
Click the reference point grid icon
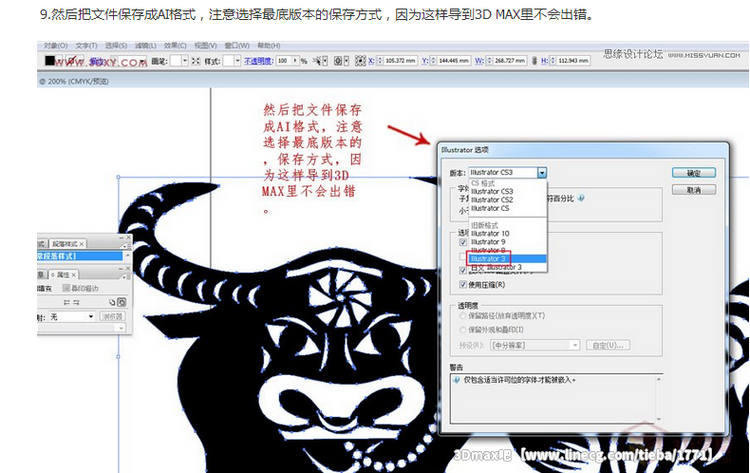(360, 61)
